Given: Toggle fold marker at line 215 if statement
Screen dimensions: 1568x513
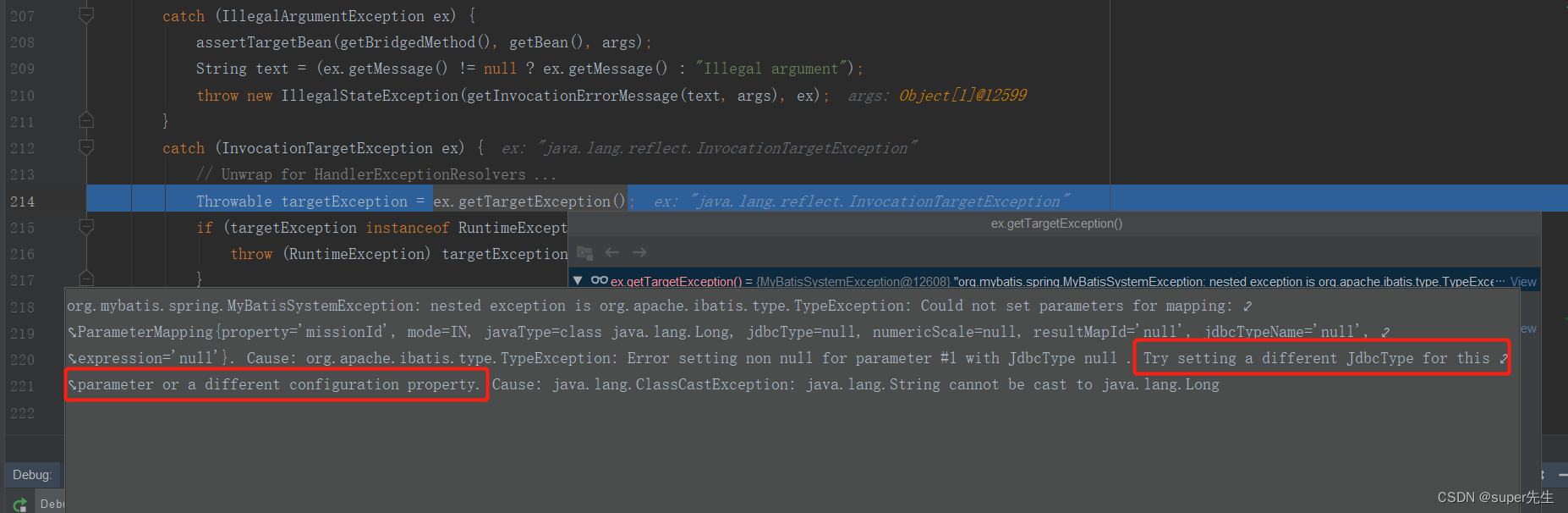Looking at the screenshot, I should pyautogui.click(x=86, y=227).
